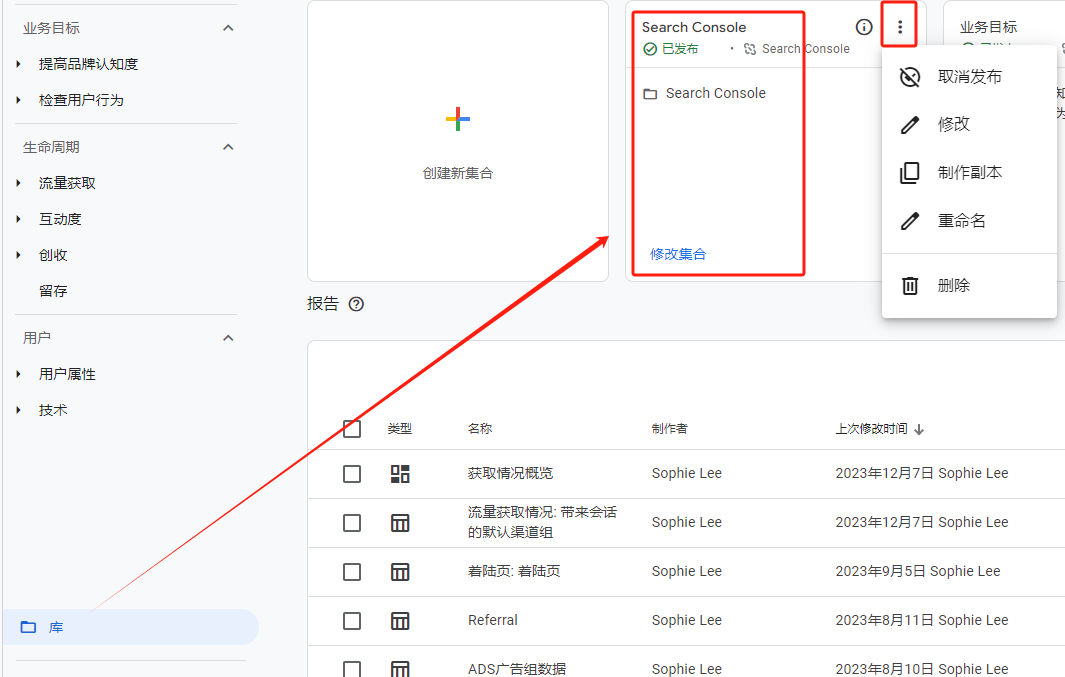Click the colorful plus icon to create collection
1065x677 pixels.
point(458,119)
